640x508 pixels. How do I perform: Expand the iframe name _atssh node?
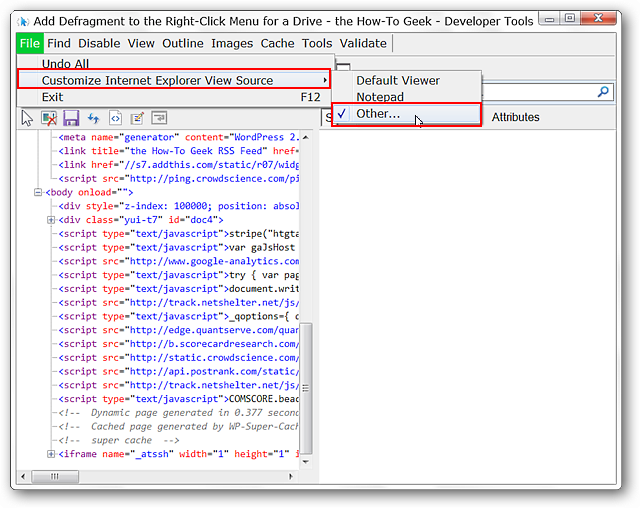pyautogui.click(x=51, y=454)
